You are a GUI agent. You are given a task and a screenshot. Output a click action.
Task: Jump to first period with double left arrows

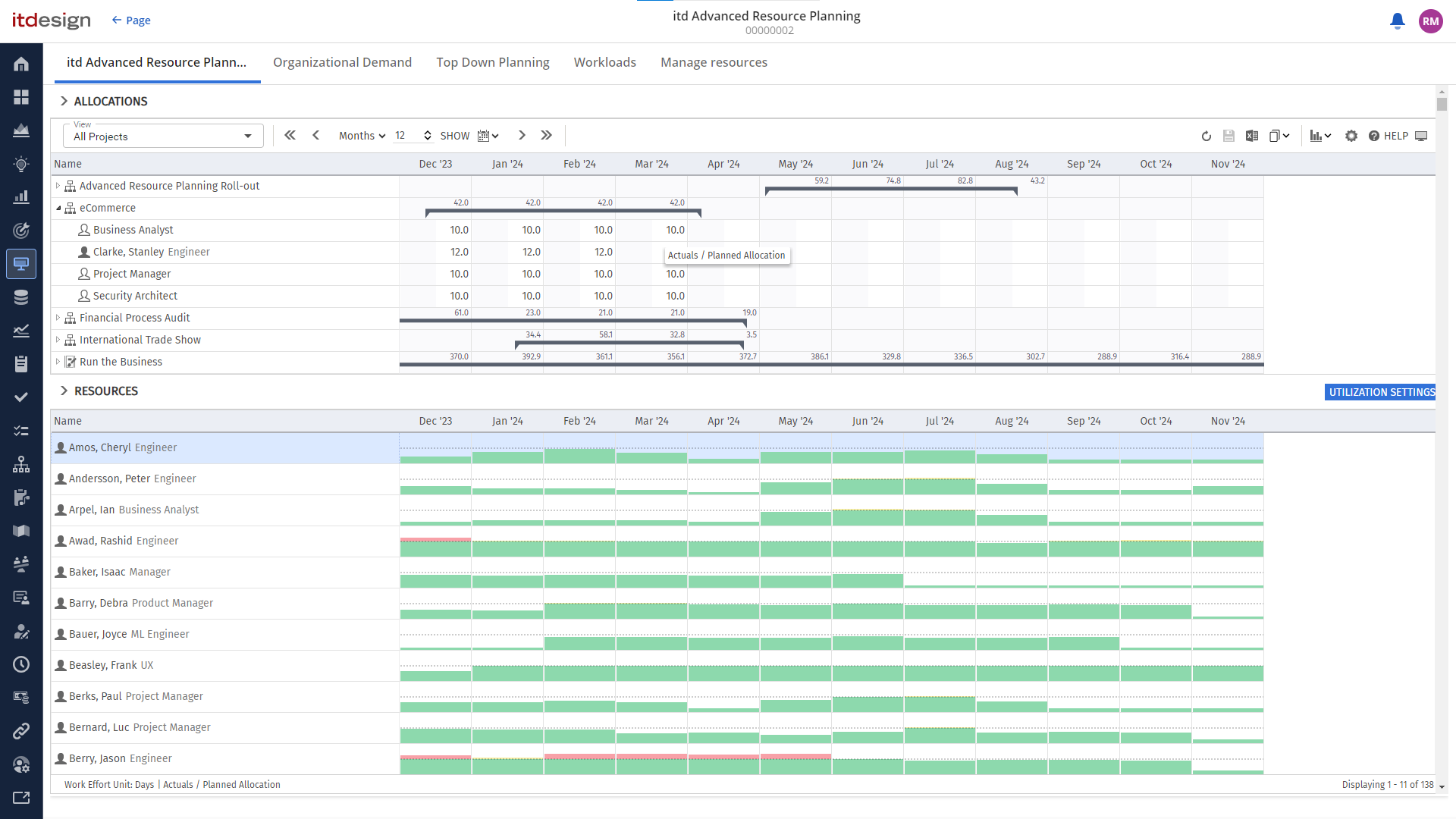tap(290, 135)
